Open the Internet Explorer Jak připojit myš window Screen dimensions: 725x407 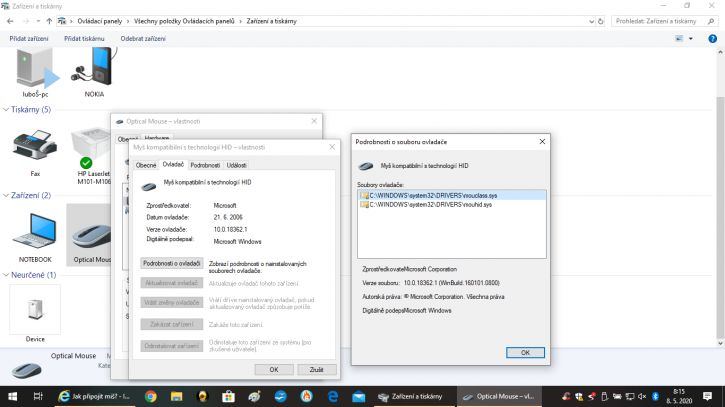(x=94, y=396)
